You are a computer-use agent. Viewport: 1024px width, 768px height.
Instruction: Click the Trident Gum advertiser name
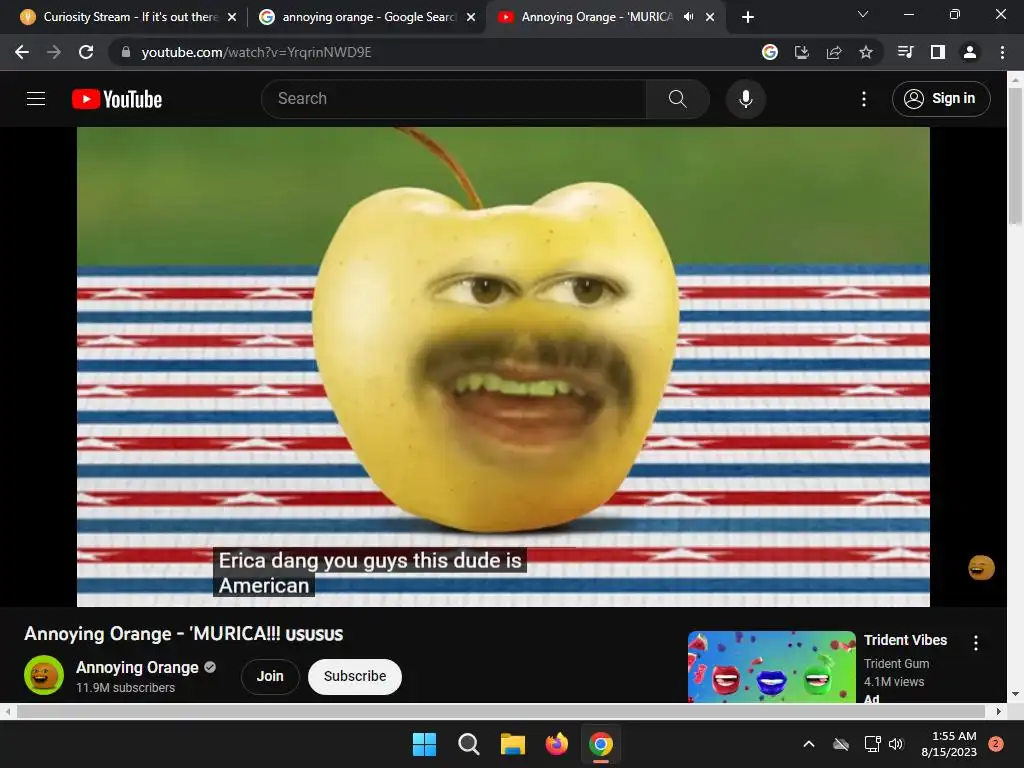(x=896, y=664)
